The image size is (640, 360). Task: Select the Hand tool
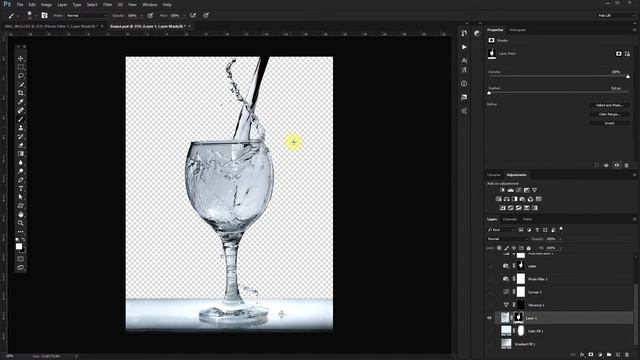(x=20, y=214)
